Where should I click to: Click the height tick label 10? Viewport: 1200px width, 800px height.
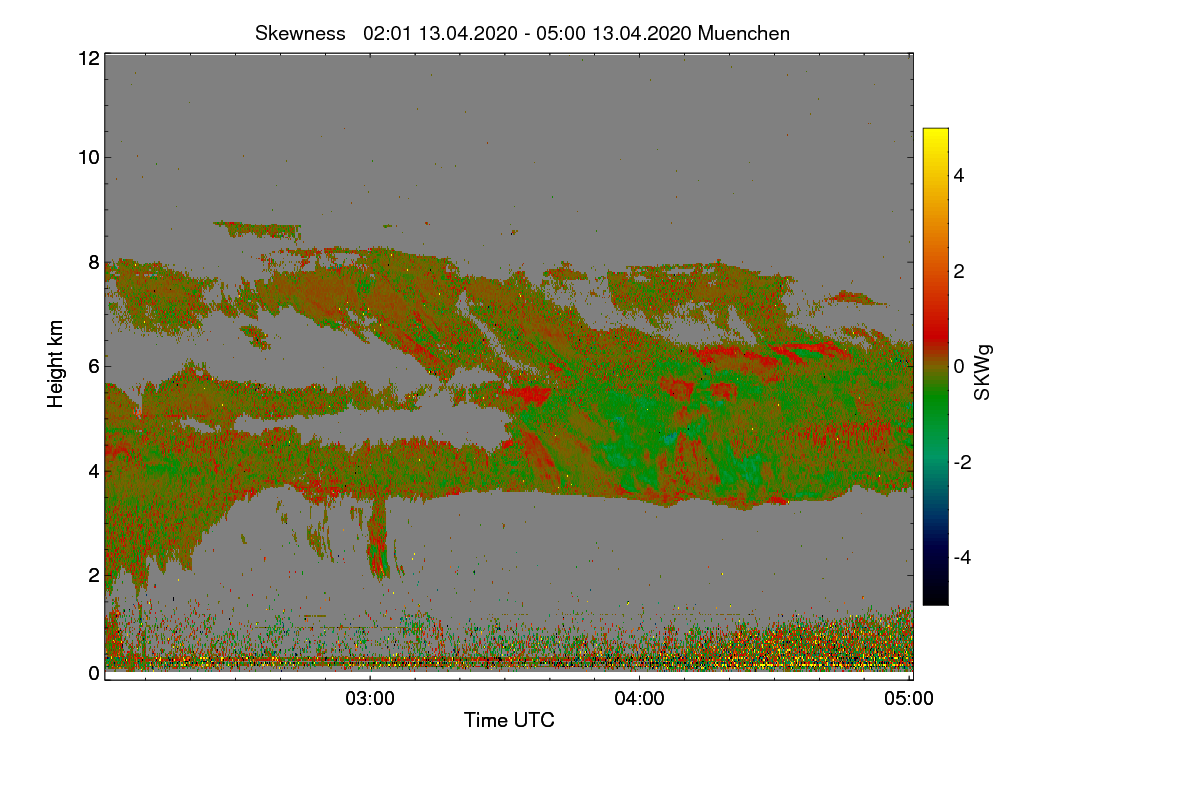point(88,157)
